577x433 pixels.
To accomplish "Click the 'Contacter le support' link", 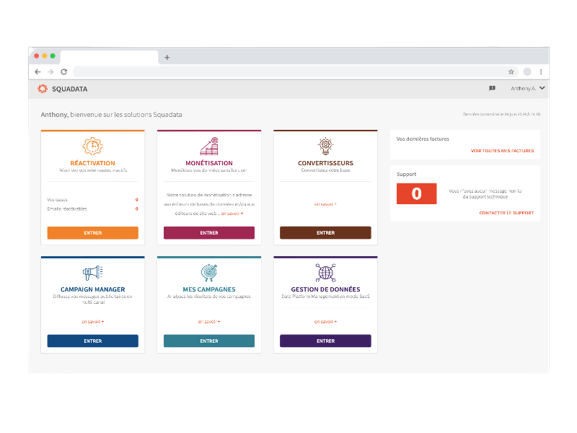I will point(506,213).
